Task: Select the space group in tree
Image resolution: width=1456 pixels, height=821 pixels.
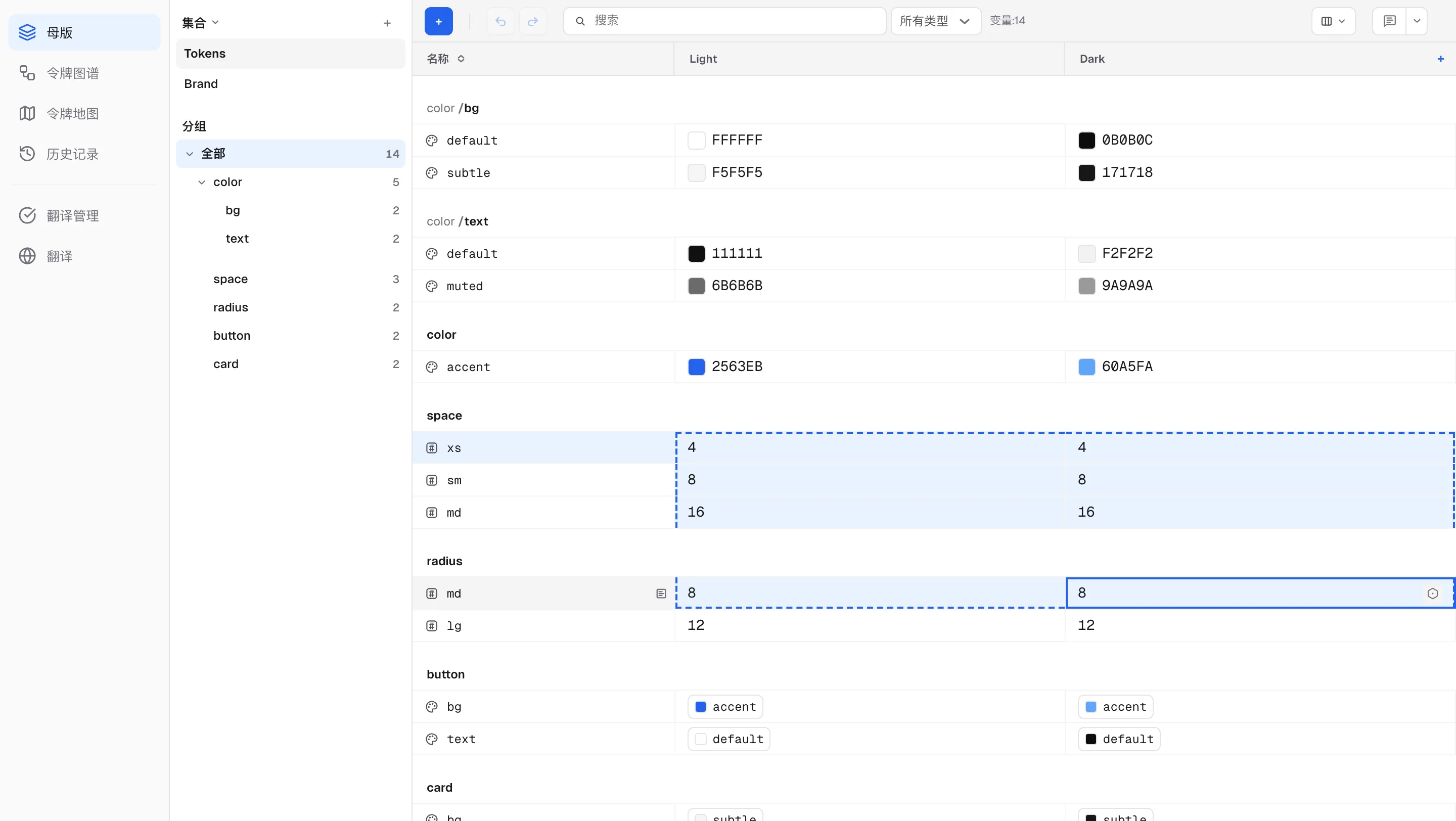Action: tap(291, 279)
